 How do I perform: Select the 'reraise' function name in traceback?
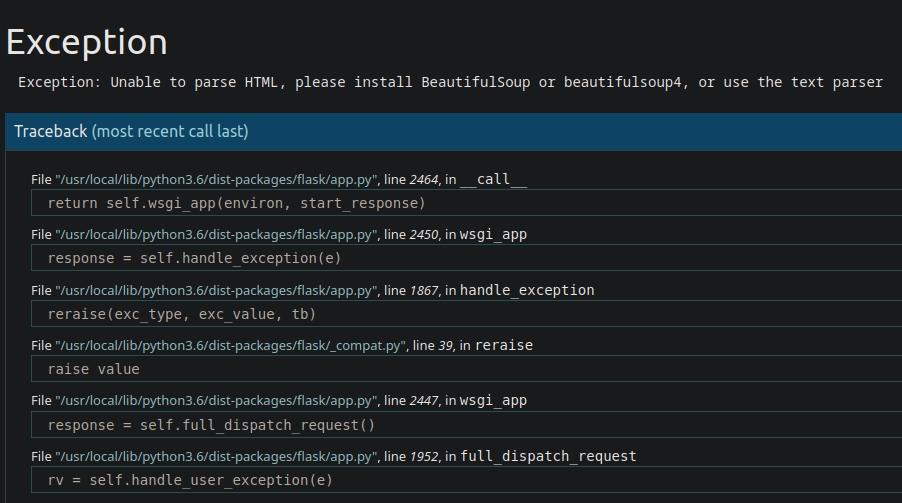click(504, 346)
